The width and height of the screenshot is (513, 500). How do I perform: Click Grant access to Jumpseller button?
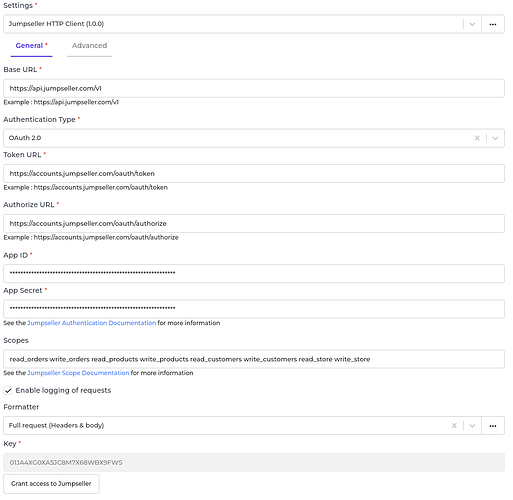[x=51, y=484]
